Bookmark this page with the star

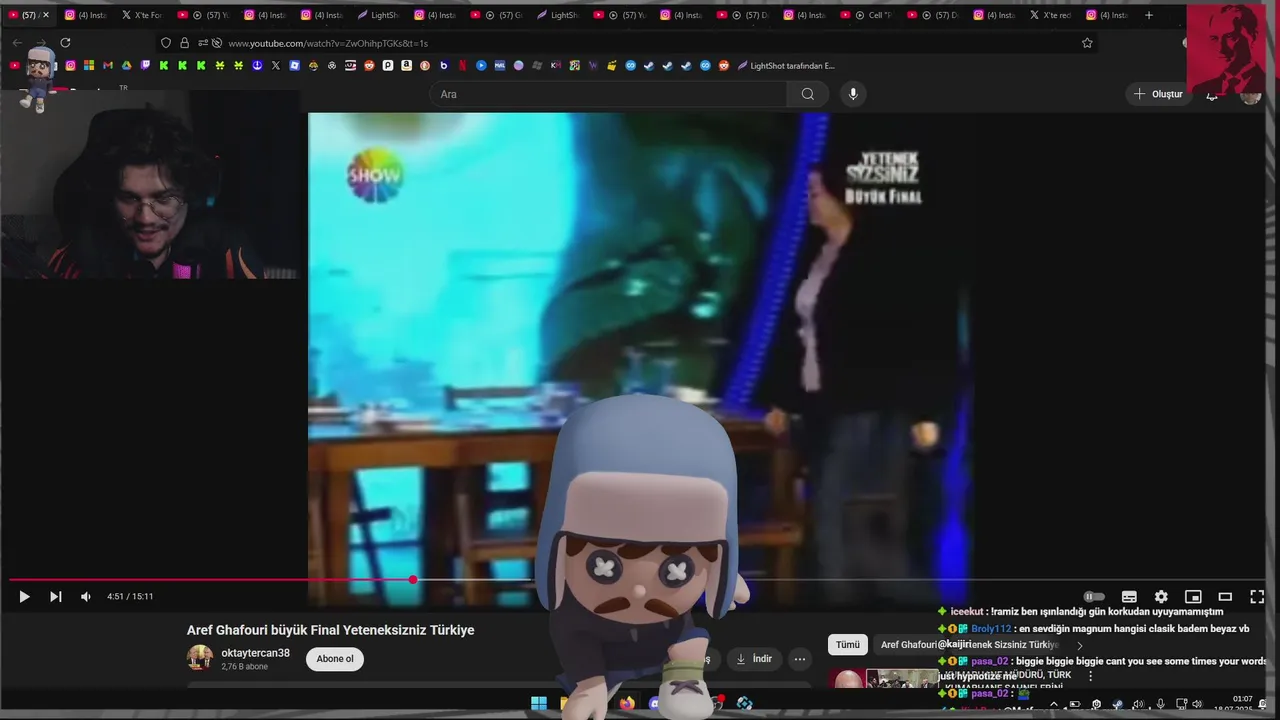click(1087, 43)
